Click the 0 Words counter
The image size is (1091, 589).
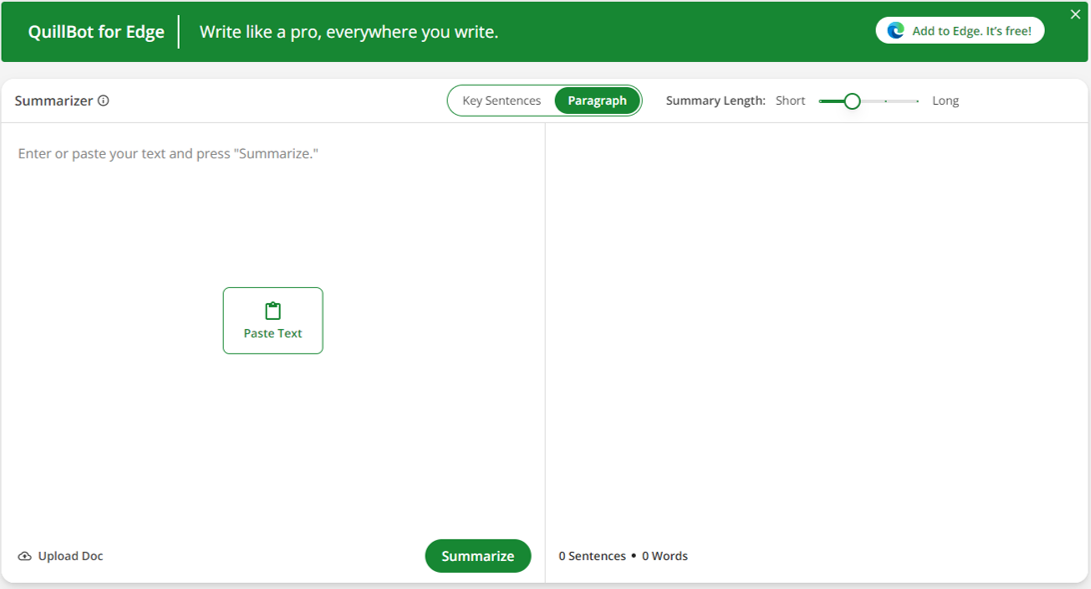664,556
